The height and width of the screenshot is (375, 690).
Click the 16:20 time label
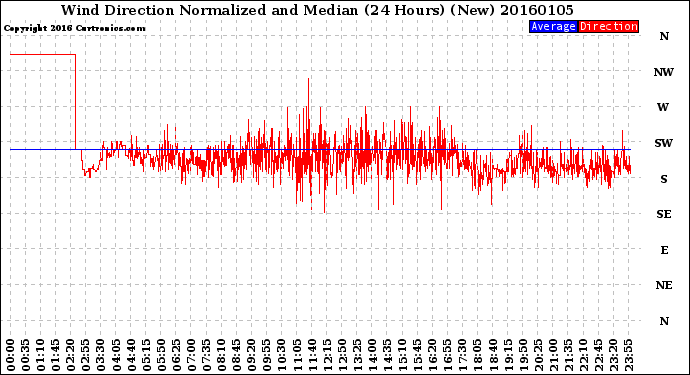click(x=433, y=355)
